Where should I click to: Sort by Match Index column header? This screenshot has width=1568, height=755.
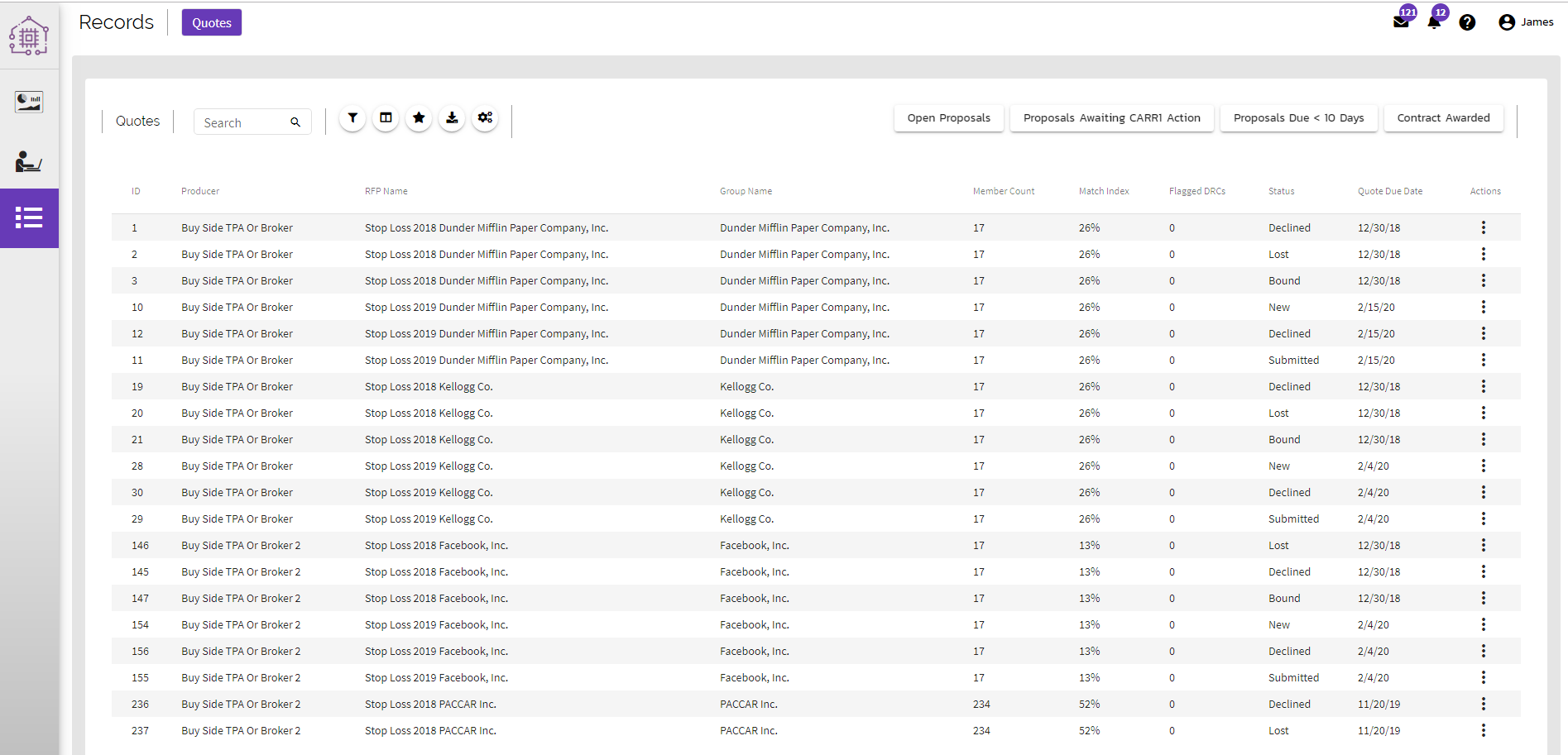pyautogui.click(x=1104, y=191)
